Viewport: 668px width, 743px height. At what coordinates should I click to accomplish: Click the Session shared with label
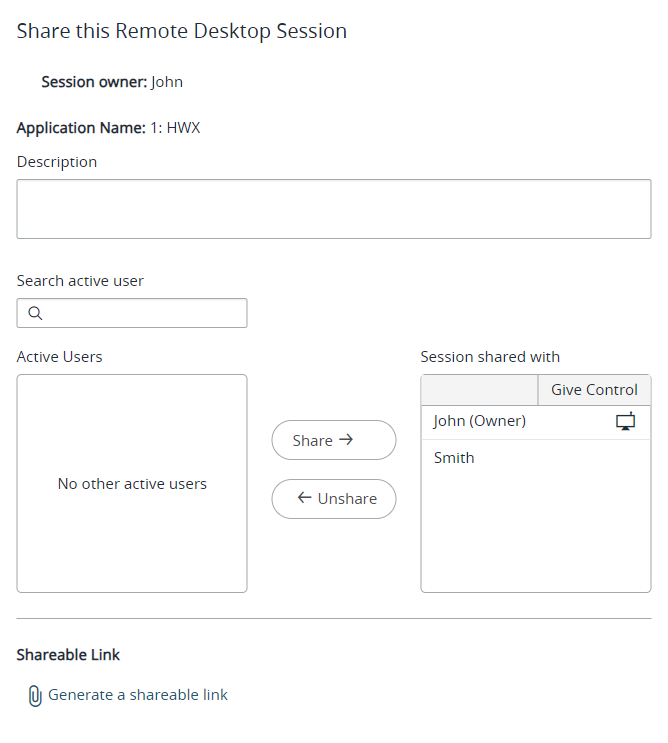coord(490,357)
